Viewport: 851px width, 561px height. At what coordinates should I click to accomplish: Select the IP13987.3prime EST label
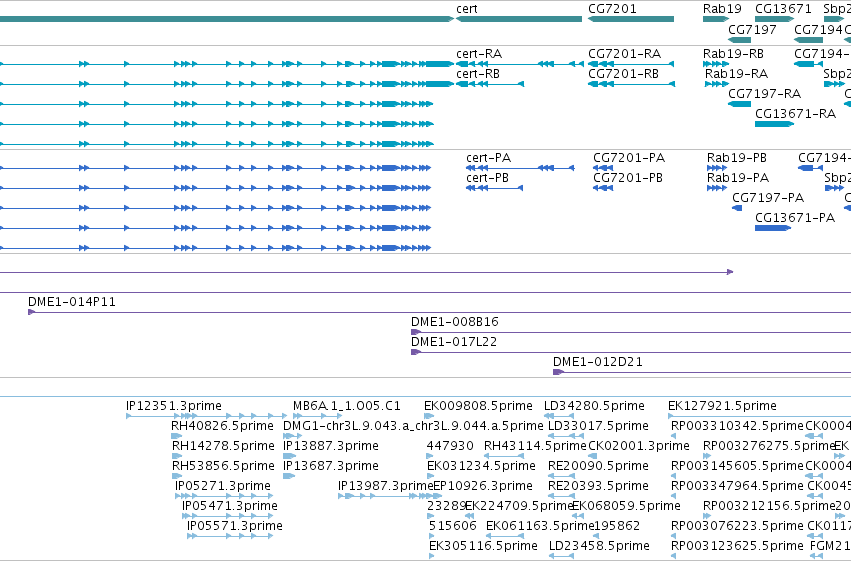385,486
